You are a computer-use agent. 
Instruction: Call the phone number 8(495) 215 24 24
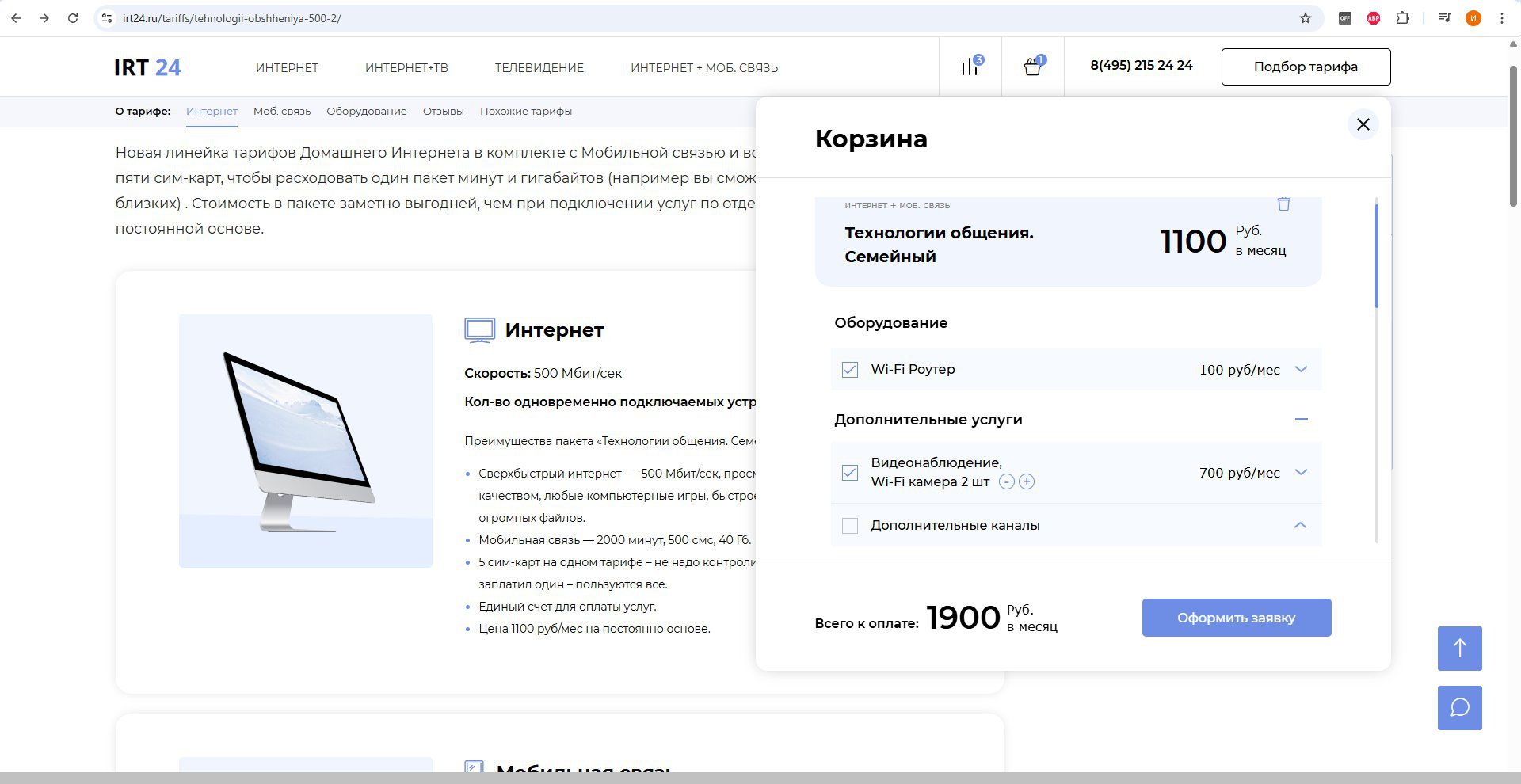pos(1142,66)
